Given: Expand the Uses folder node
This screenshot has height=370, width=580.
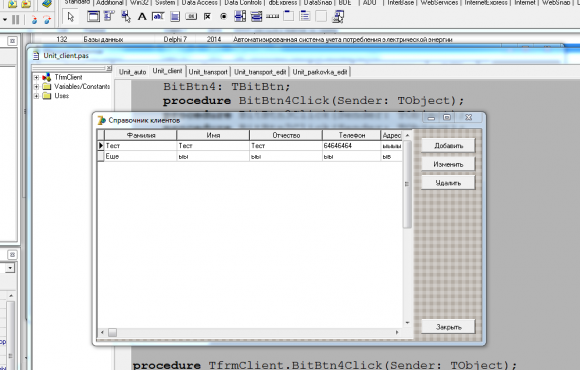Looking at the screenshot, I should coord(36,96).
